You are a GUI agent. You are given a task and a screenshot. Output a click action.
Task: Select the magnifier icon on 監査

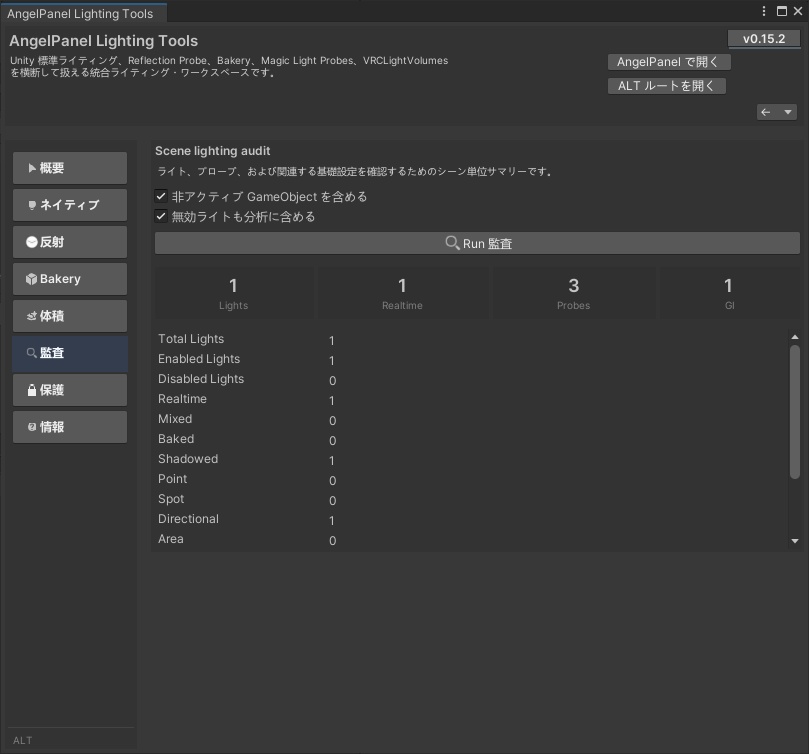(32, 352)
